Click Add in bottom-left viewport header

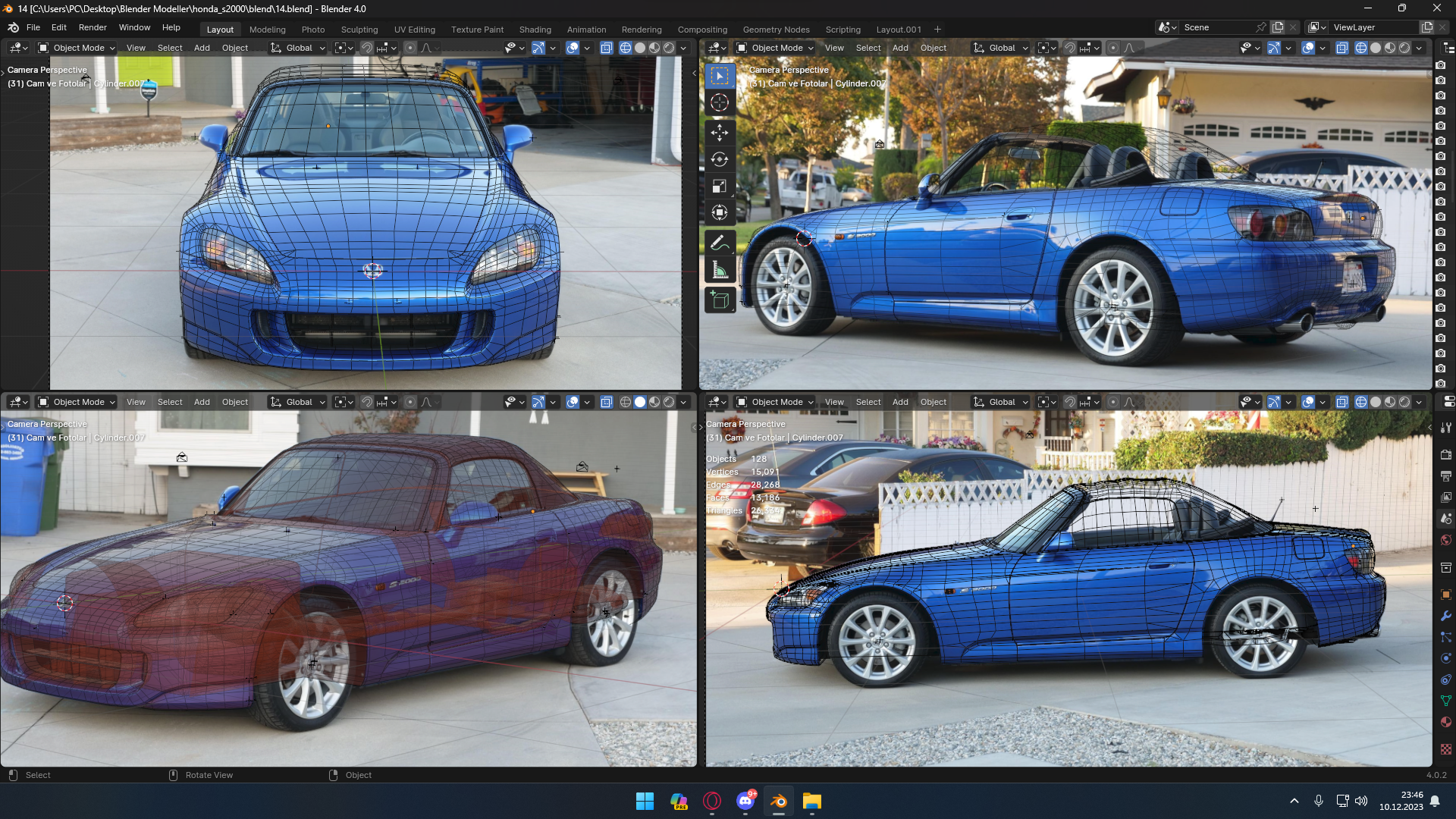click(x=202, y=402)
